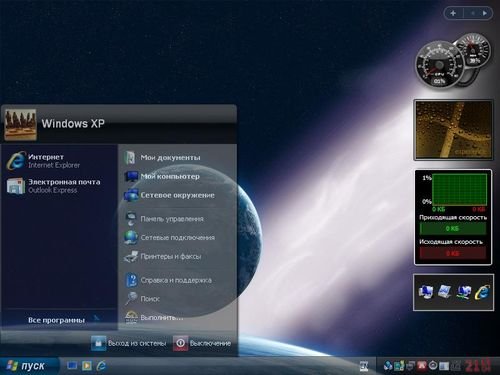Open Справка и поддержка

[x=168, y=280]
